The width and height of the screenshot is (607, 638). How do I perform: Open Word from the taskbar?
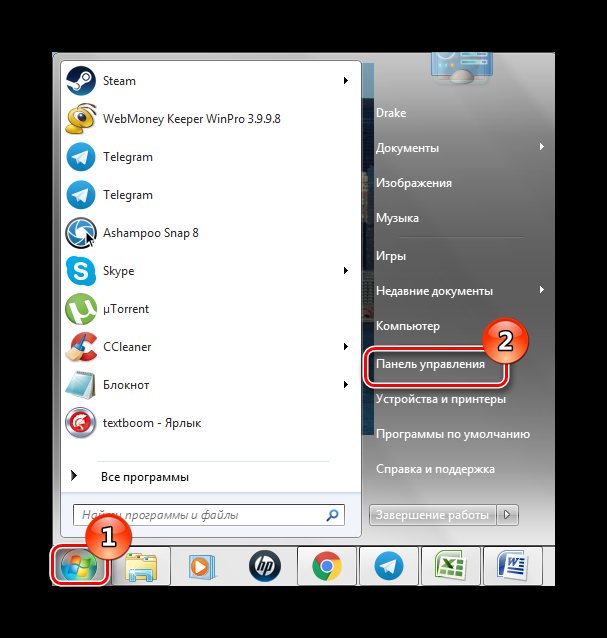(512, 566)
